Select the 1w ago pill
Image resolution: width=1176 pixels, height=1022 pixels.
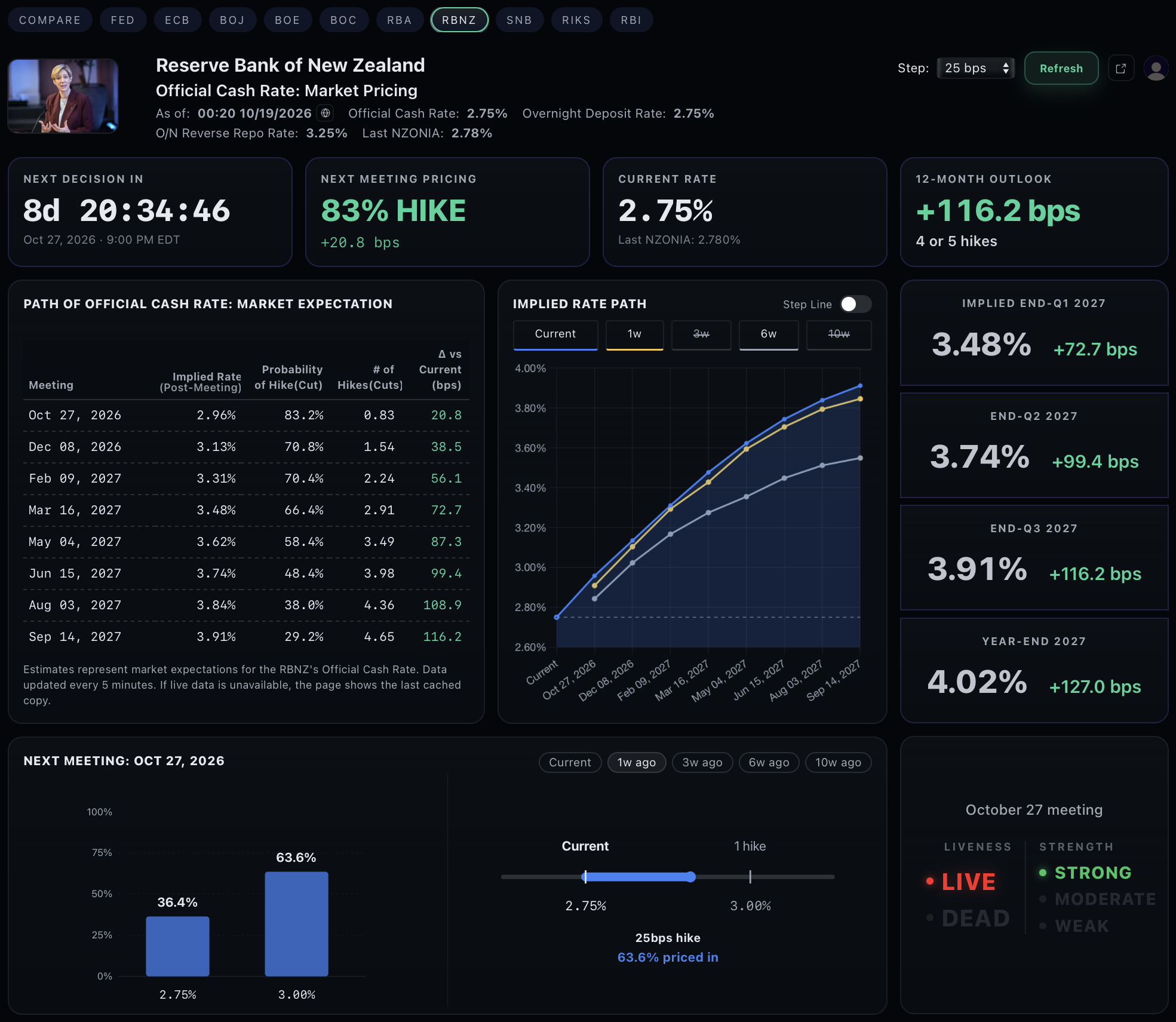[637, 762]
